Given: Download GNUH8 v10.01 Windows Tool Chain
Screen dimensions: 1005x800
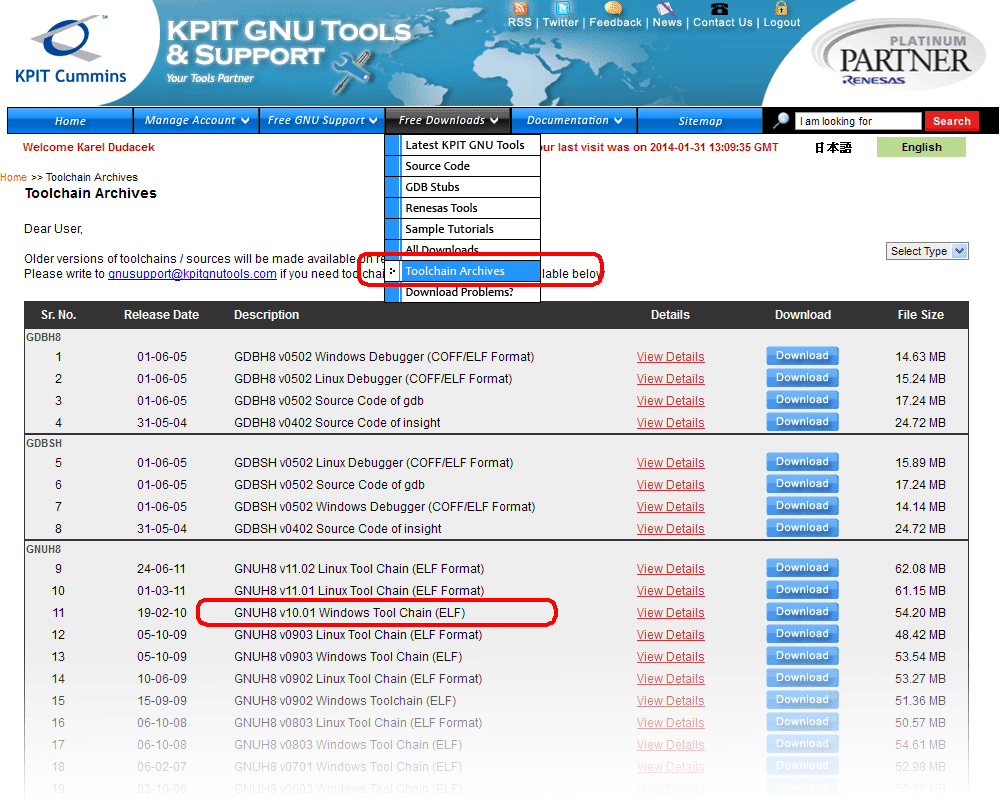Looking at the screenshot, I should click(802, 612).
